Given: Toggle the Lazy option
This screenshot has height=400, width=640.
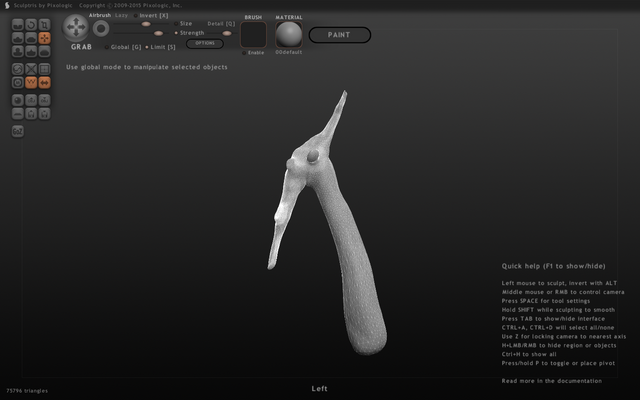Looking at the screenshot, I should [x=121, y=15].
